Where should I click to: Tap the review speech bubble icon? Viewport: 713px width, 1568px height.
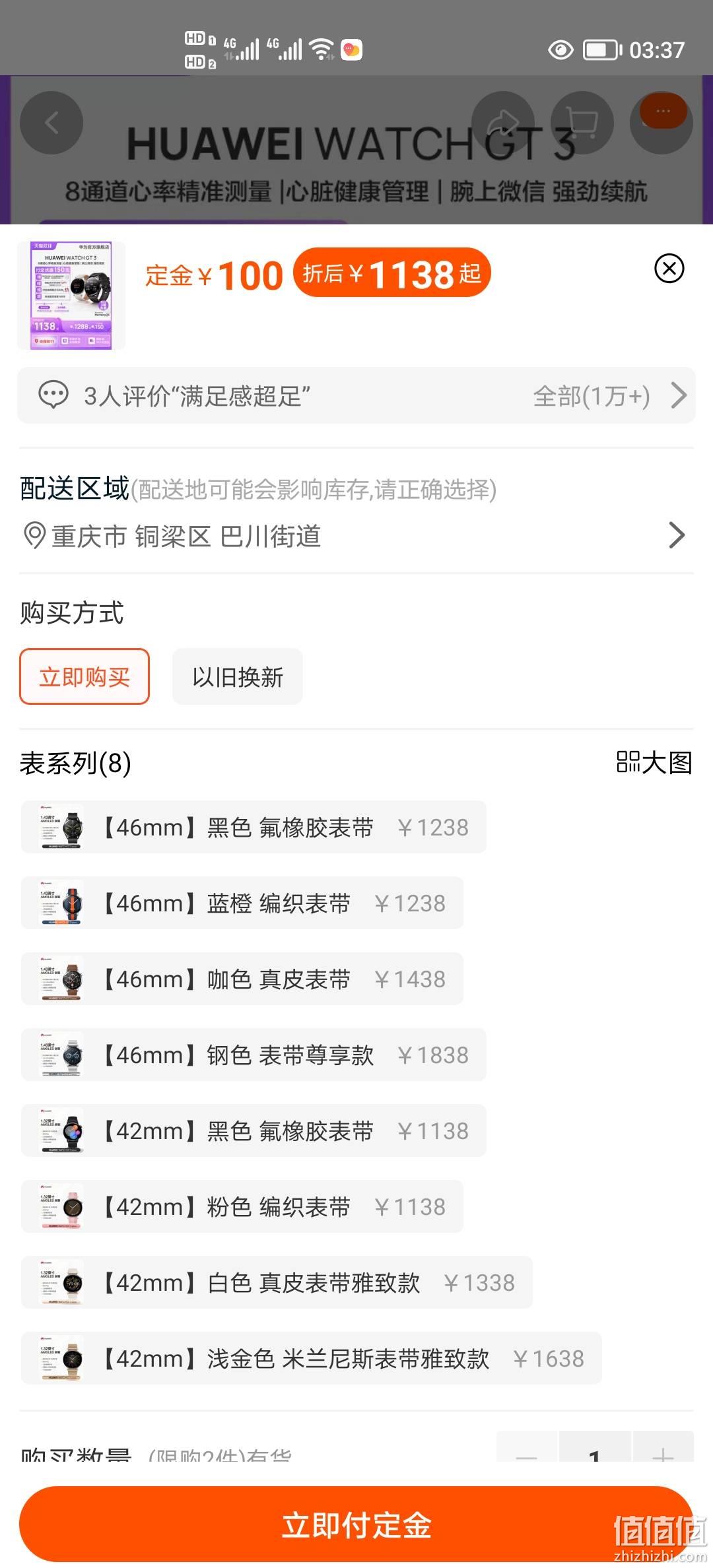click(x=53, y=395)
